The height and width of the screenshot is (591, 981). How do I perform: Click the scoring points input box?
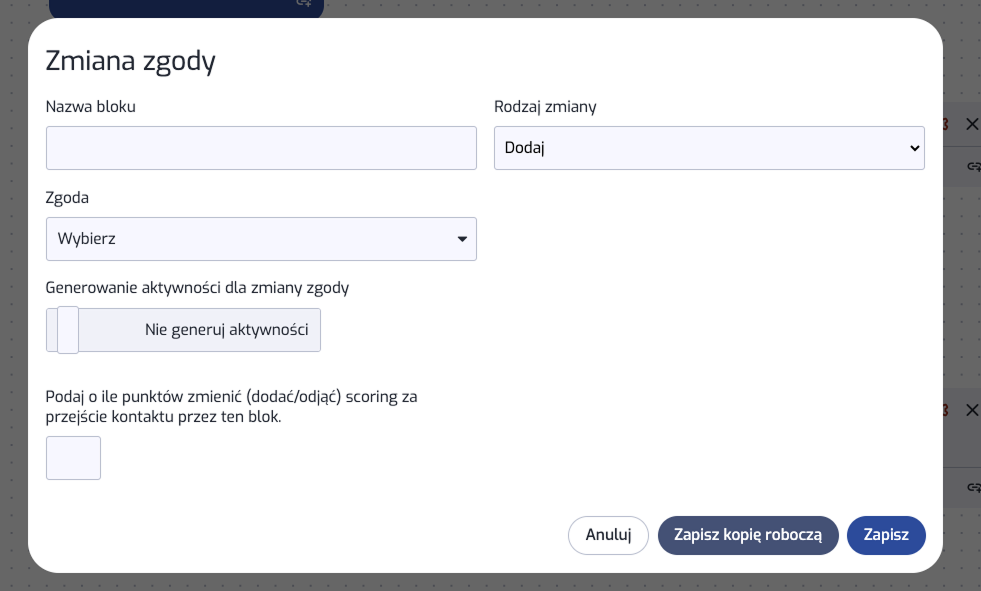[73, 458]
